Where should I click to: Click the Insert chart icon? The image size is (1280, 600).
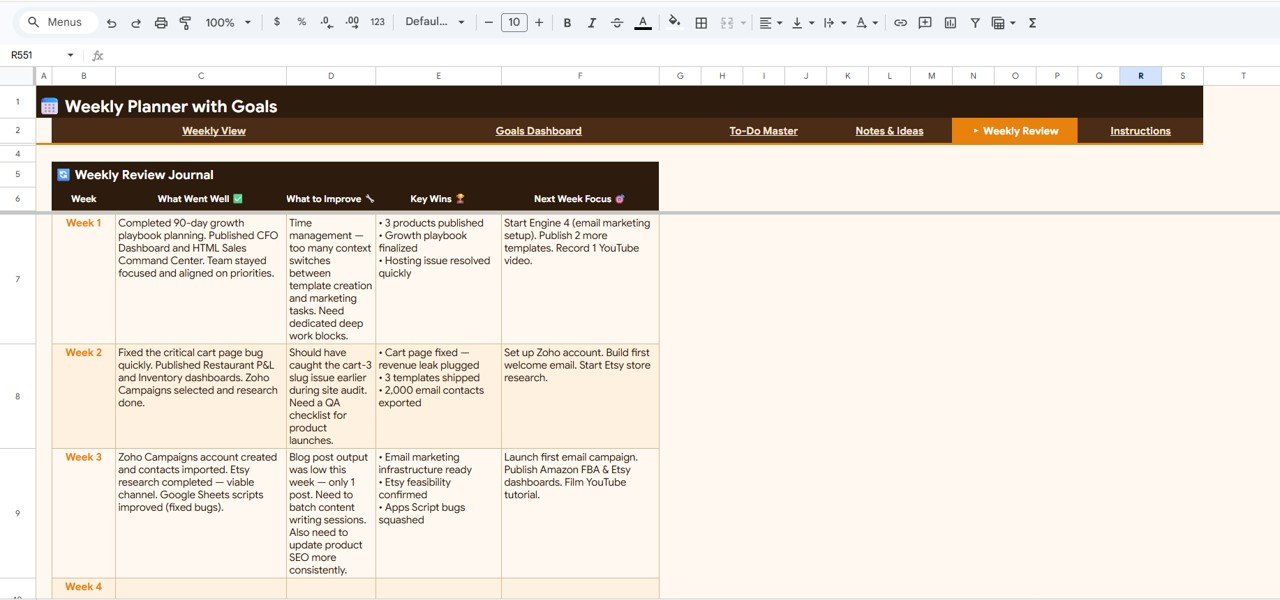tap(950, 22)
